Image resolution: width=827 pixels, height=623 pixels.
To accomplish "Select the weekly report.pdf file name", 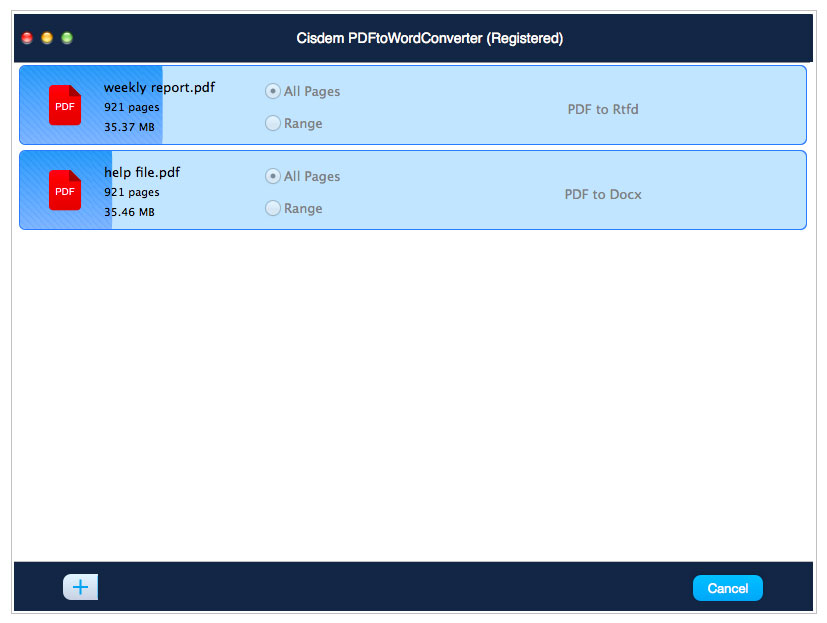I will [159, 88].
